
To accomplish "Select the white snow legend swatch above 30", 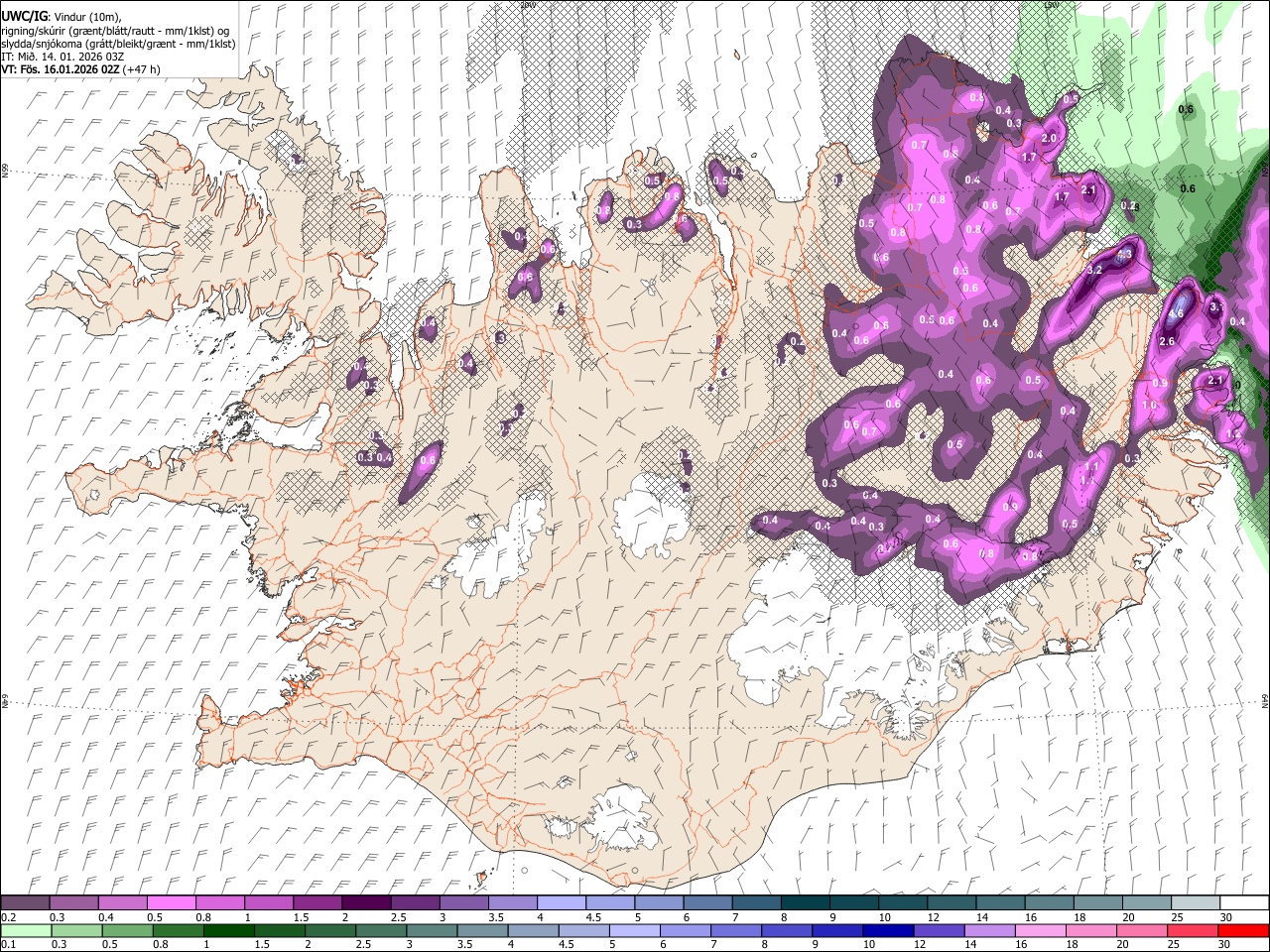I will [x=1245, y=902].
